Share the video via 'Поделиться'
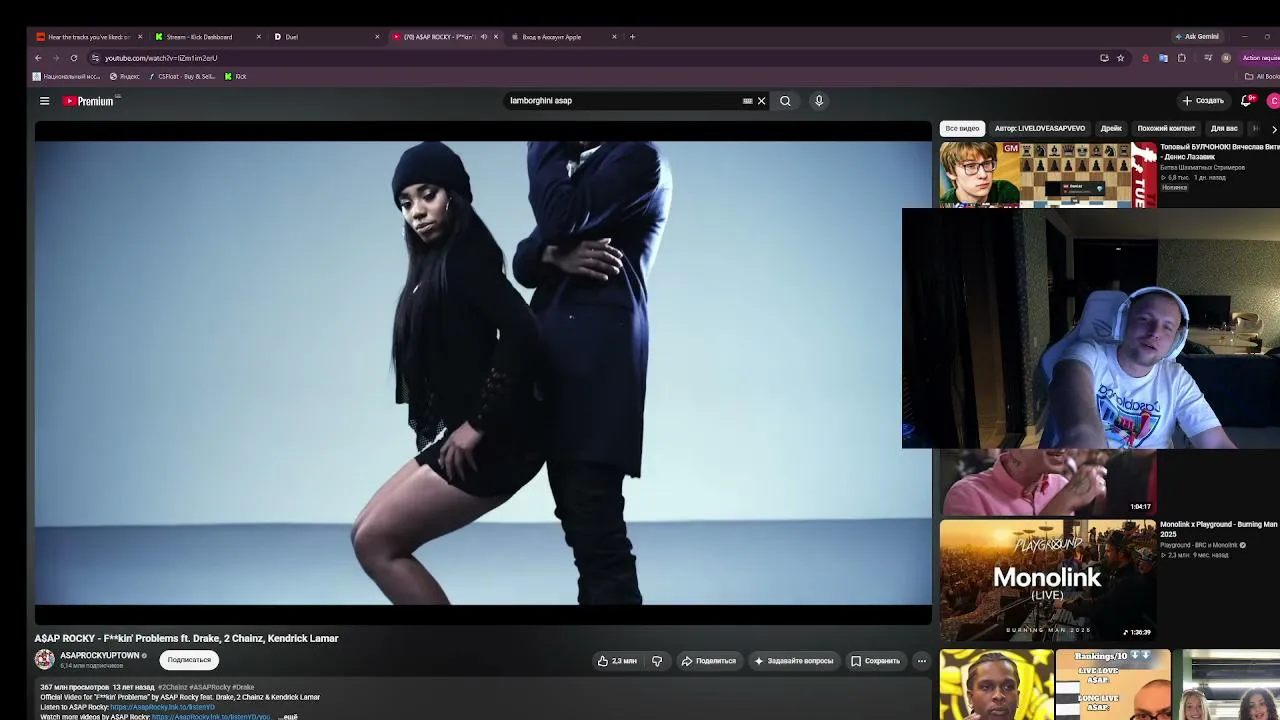Screen dimensions: 1280x720 coord(709,661)
